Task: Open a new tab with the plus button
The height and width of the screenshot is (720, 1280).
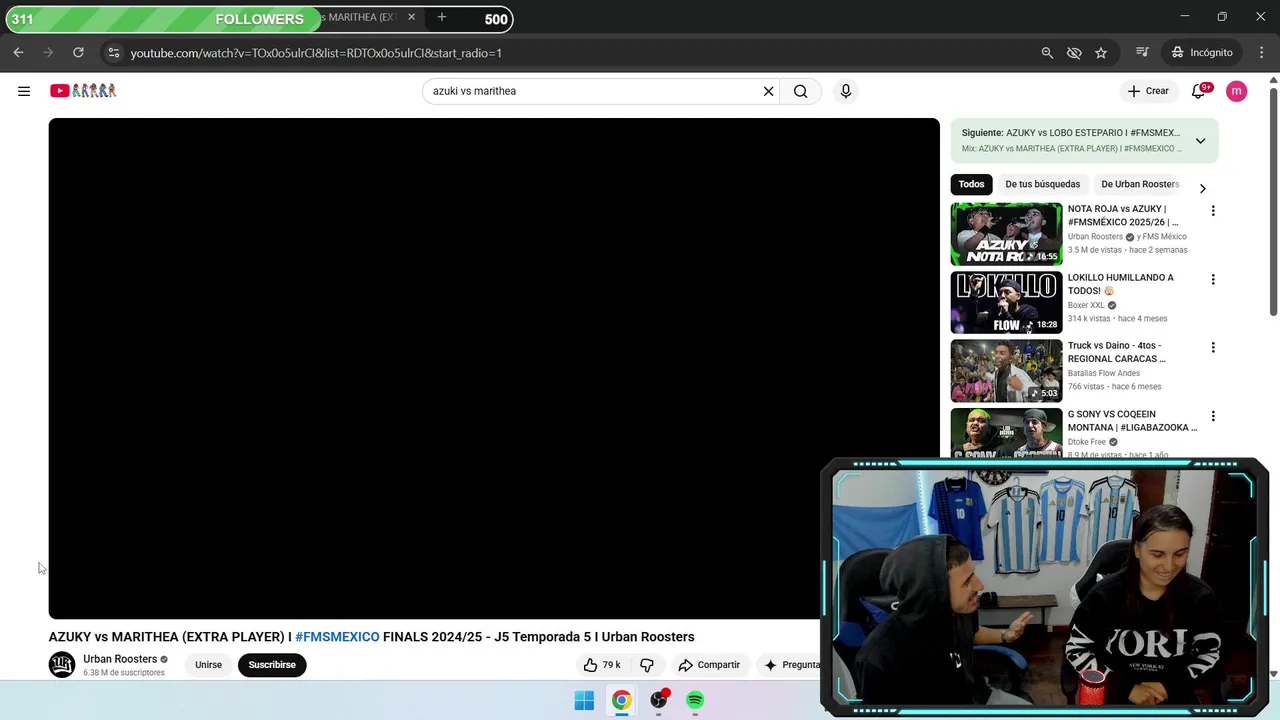Action: point(441,17)
